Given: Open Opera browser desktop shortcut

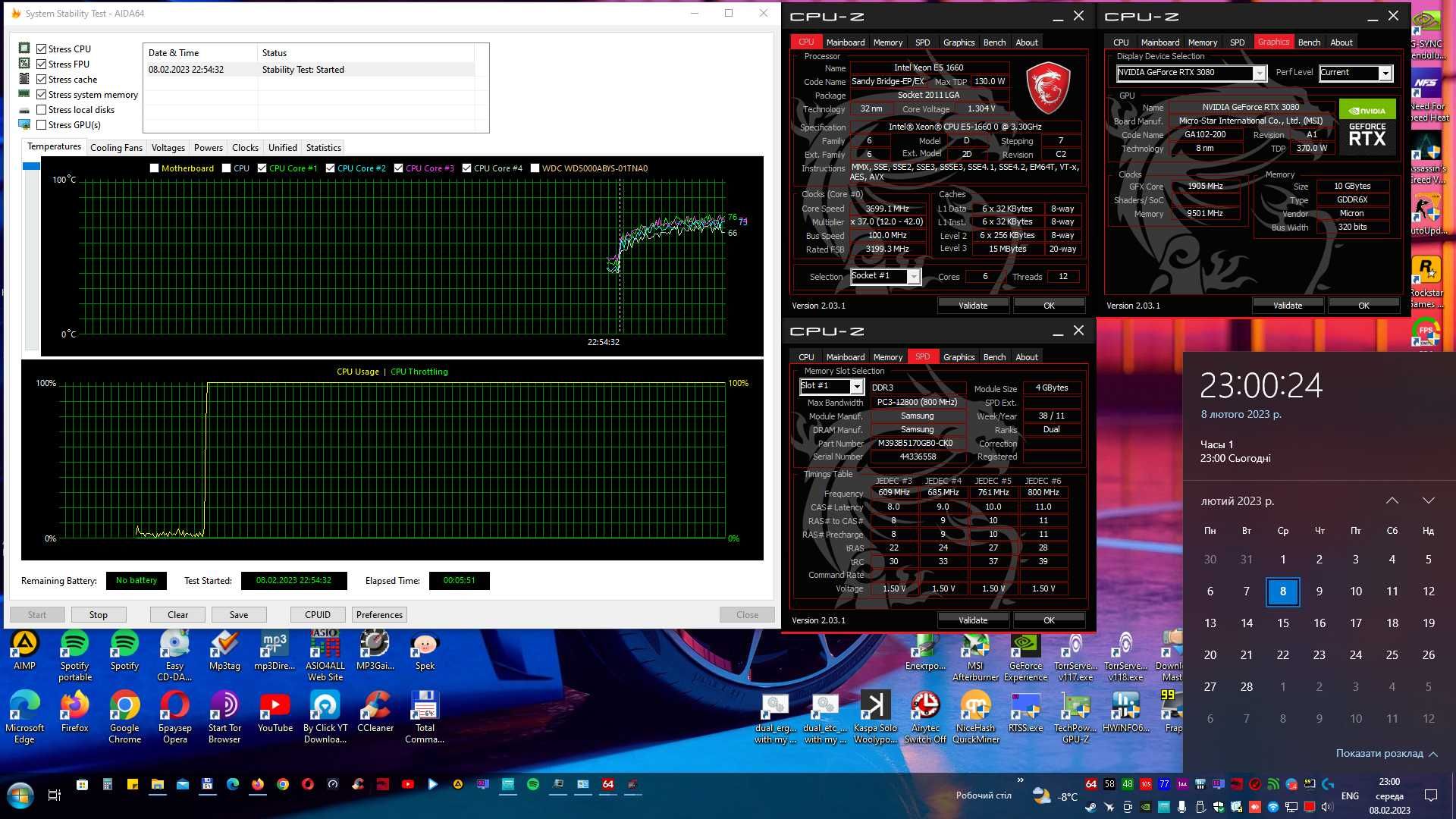Looking at the screenshot, I should tap(174, 717).
